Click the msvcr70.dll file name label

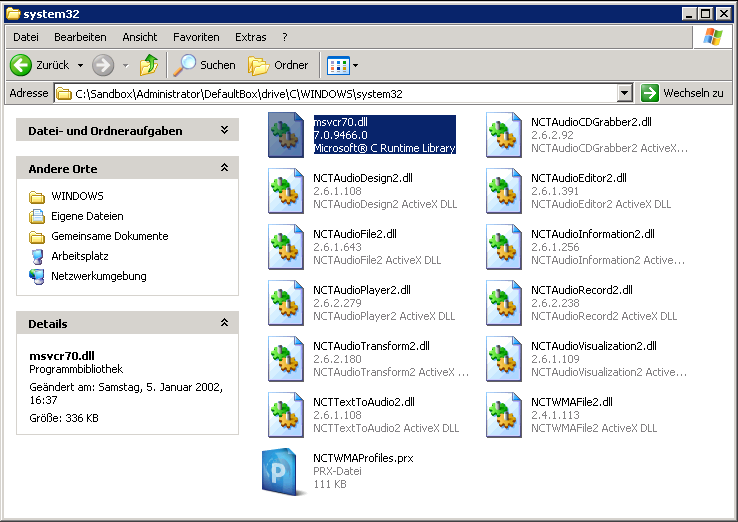(x=340, y=122)
